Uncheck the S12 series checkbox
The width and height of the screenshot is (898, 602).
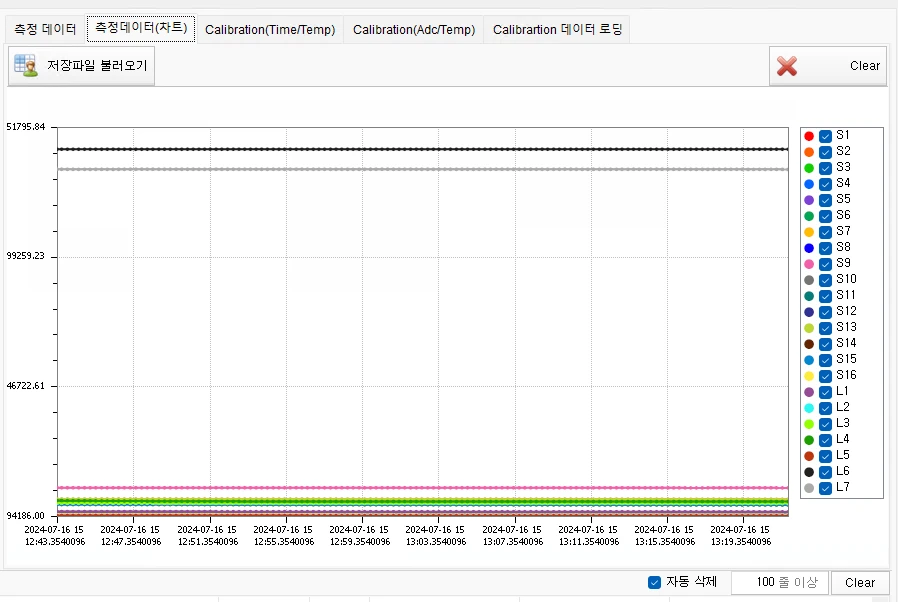(825, 313)
